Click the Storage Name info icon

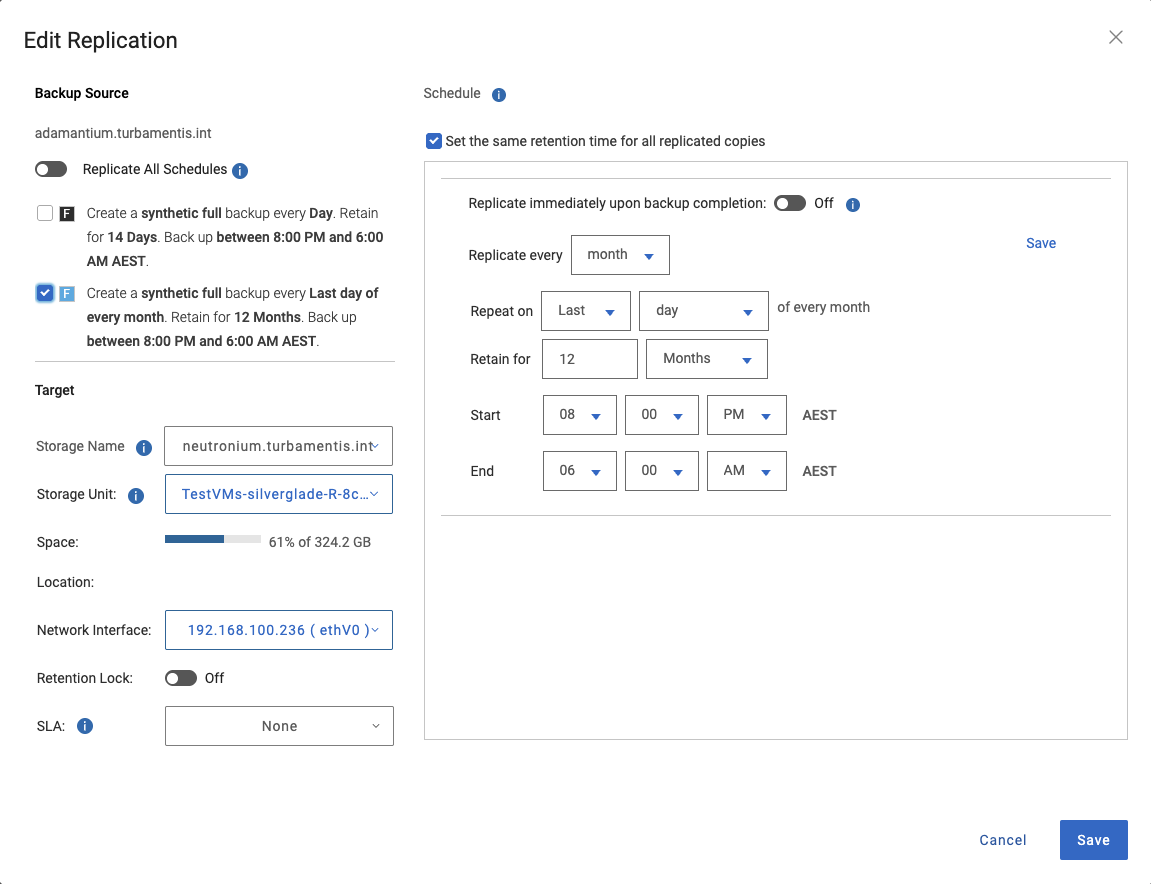click(x=144, y=448)
